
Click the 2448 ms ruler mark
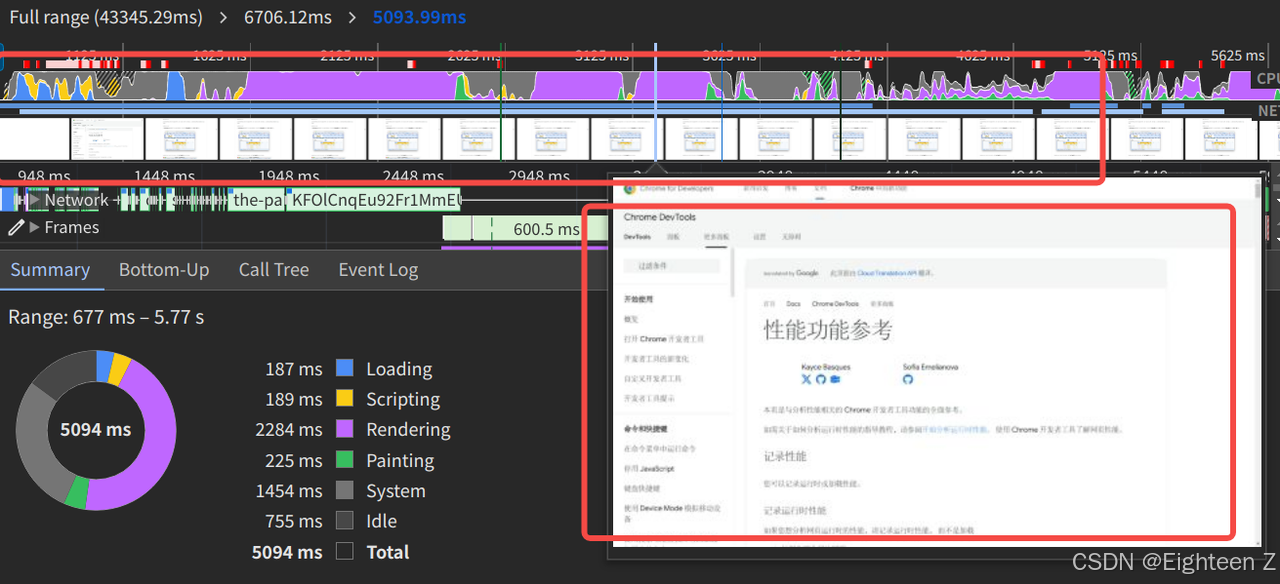tap(414, 177)
